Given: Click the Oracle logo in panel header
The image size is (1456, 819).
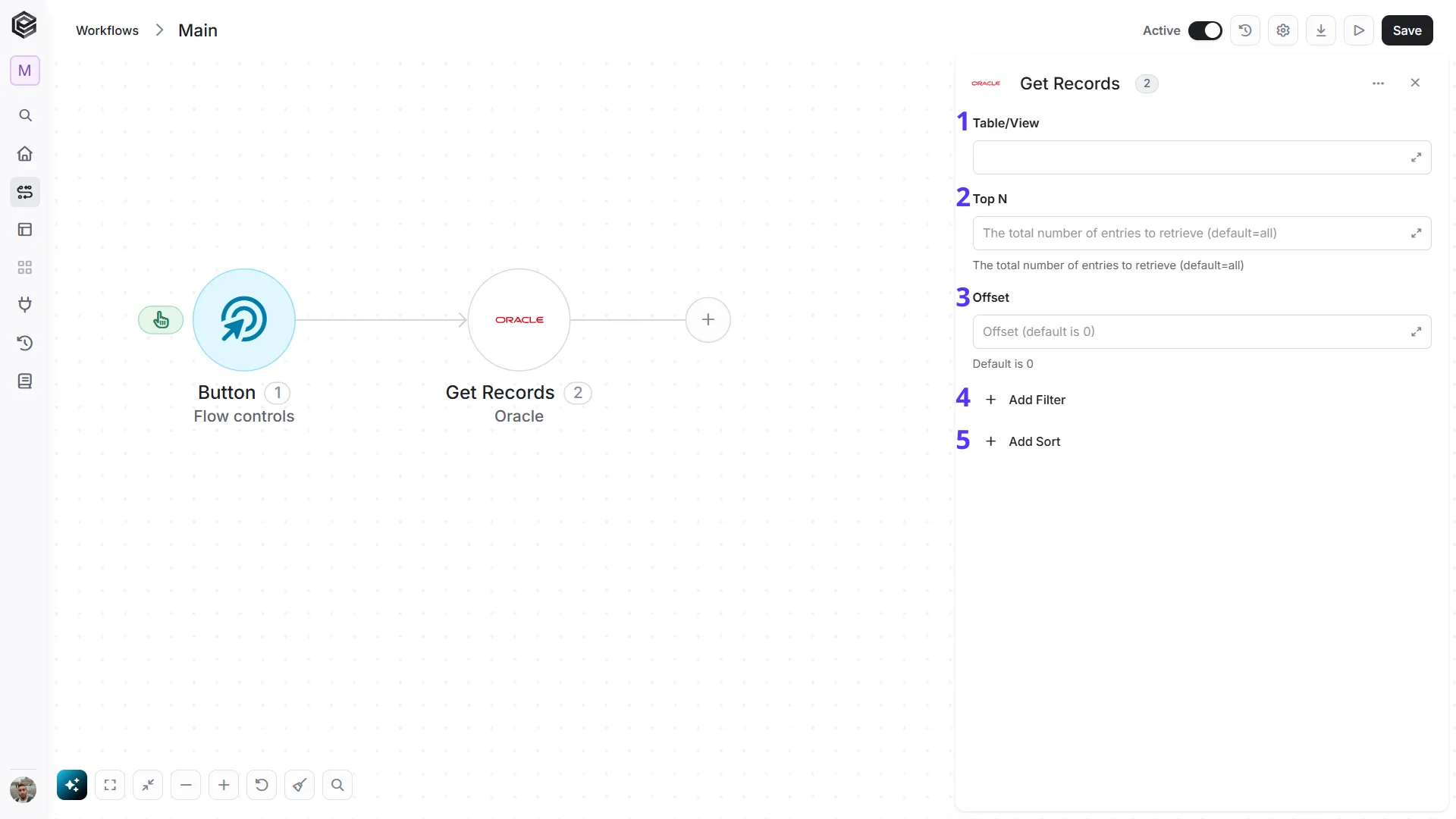Looking at the screenshot, I should click(x=986, y=83).
